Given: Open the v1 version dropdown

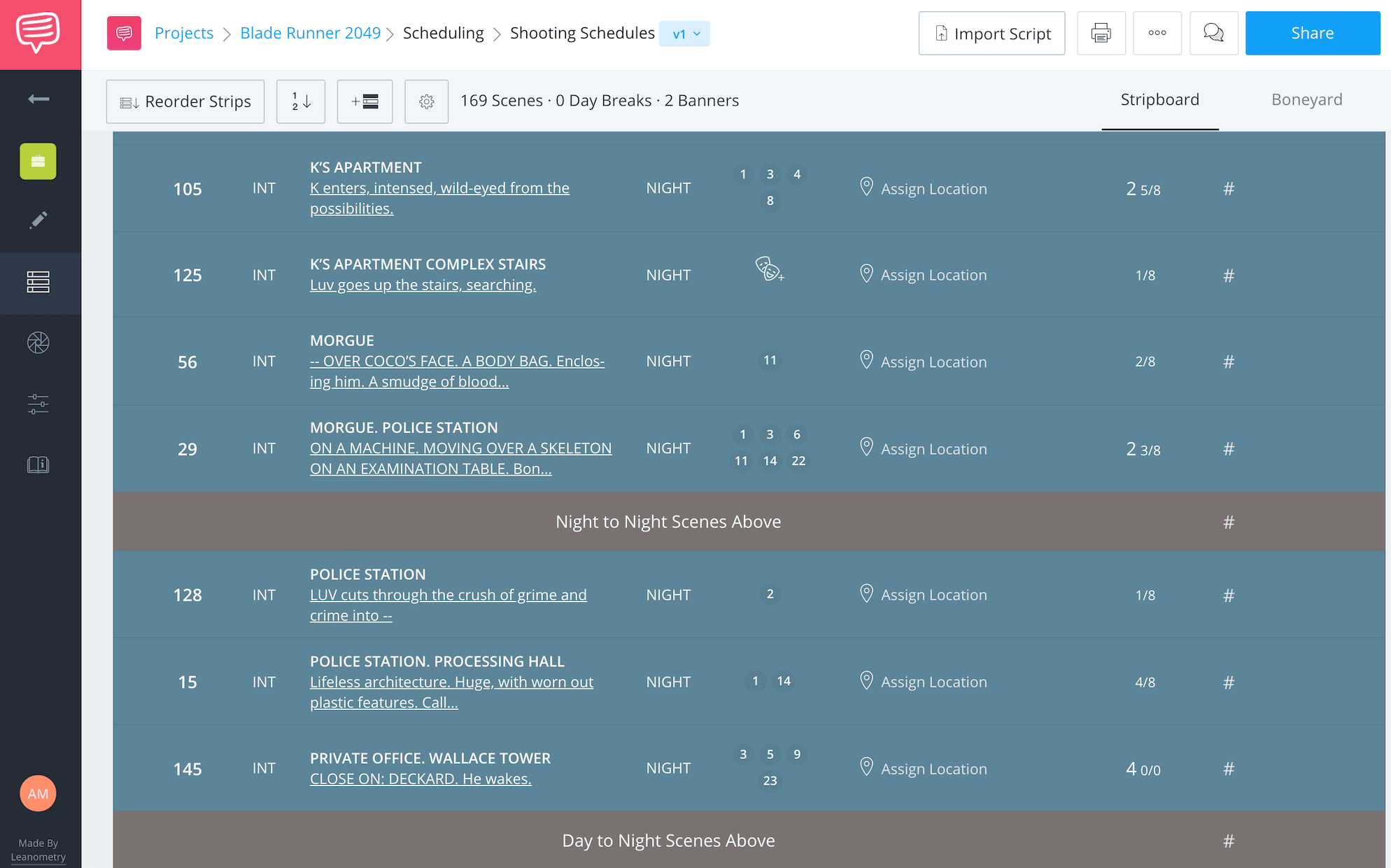Looking at the screenshot, I should coord(685,34).
